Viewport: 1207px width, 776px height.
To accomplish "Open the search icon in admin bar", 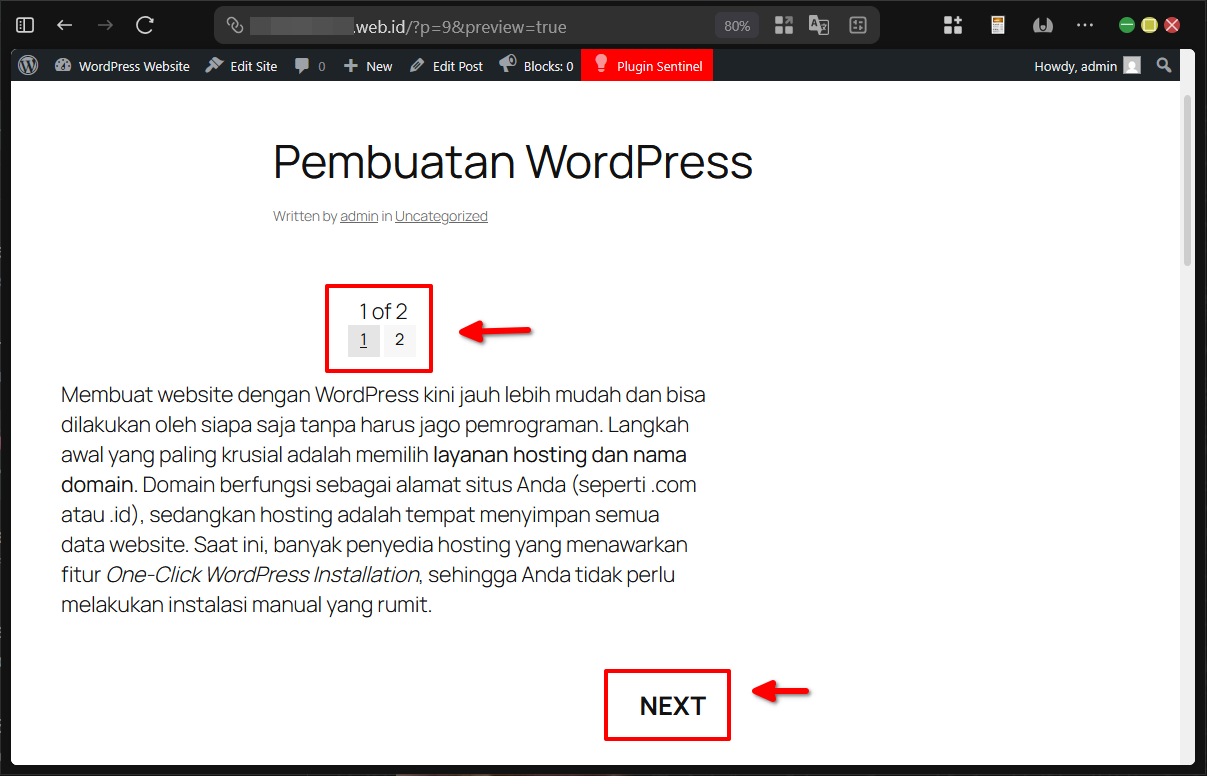I will point(1163,65).
